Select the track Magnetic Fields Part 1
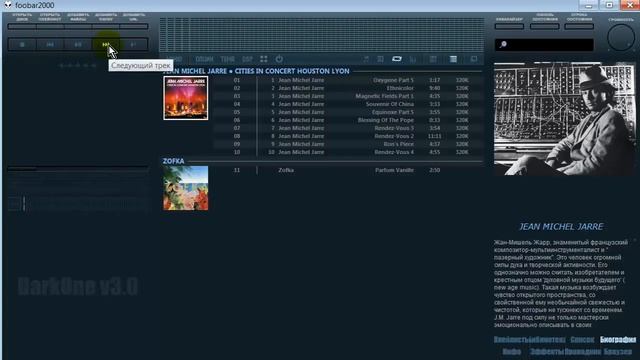 coord(347,96)
